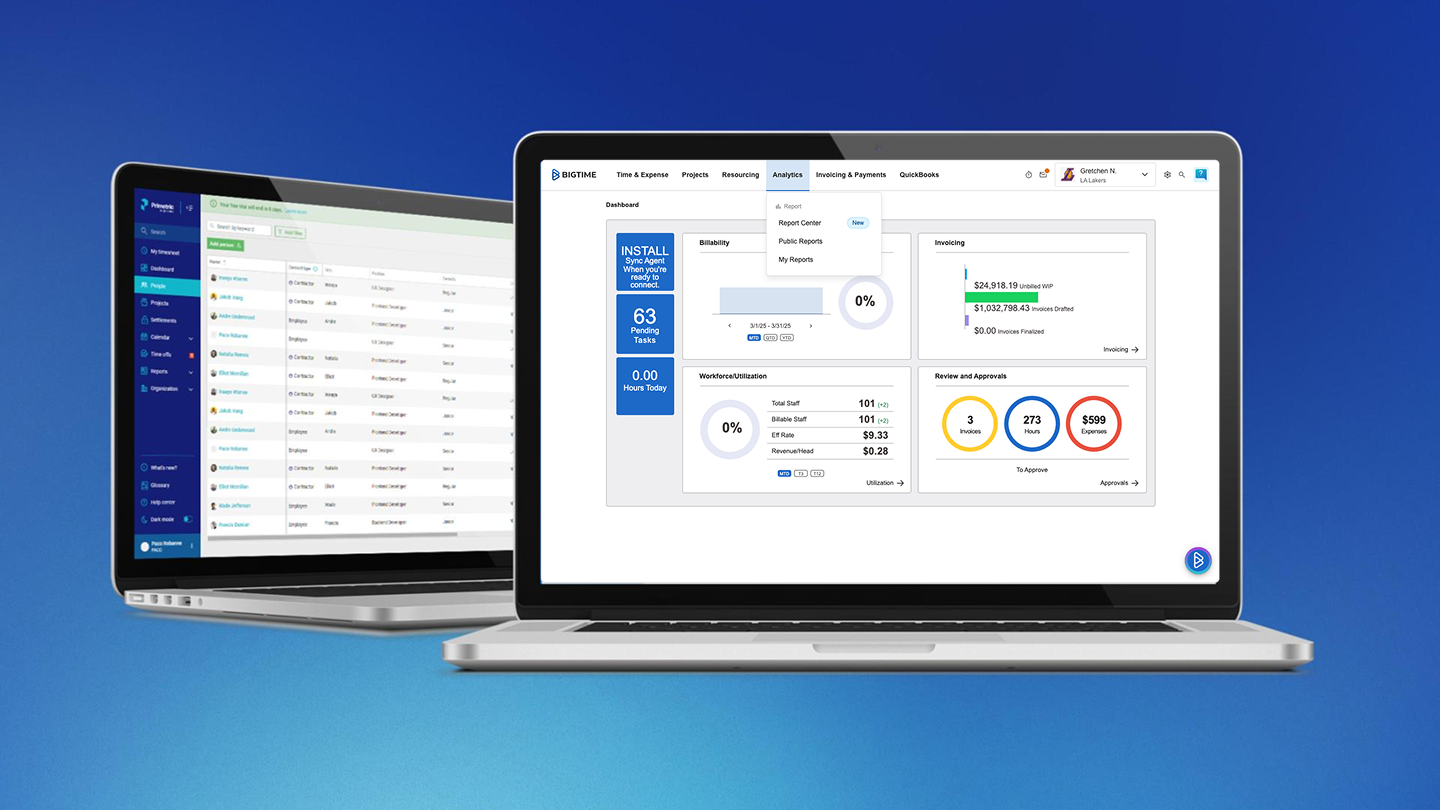This screenshot has height=810, width=1440.
Task: Toggle the Dark mode switch in Primetric
Action: [x=187, y=520]
